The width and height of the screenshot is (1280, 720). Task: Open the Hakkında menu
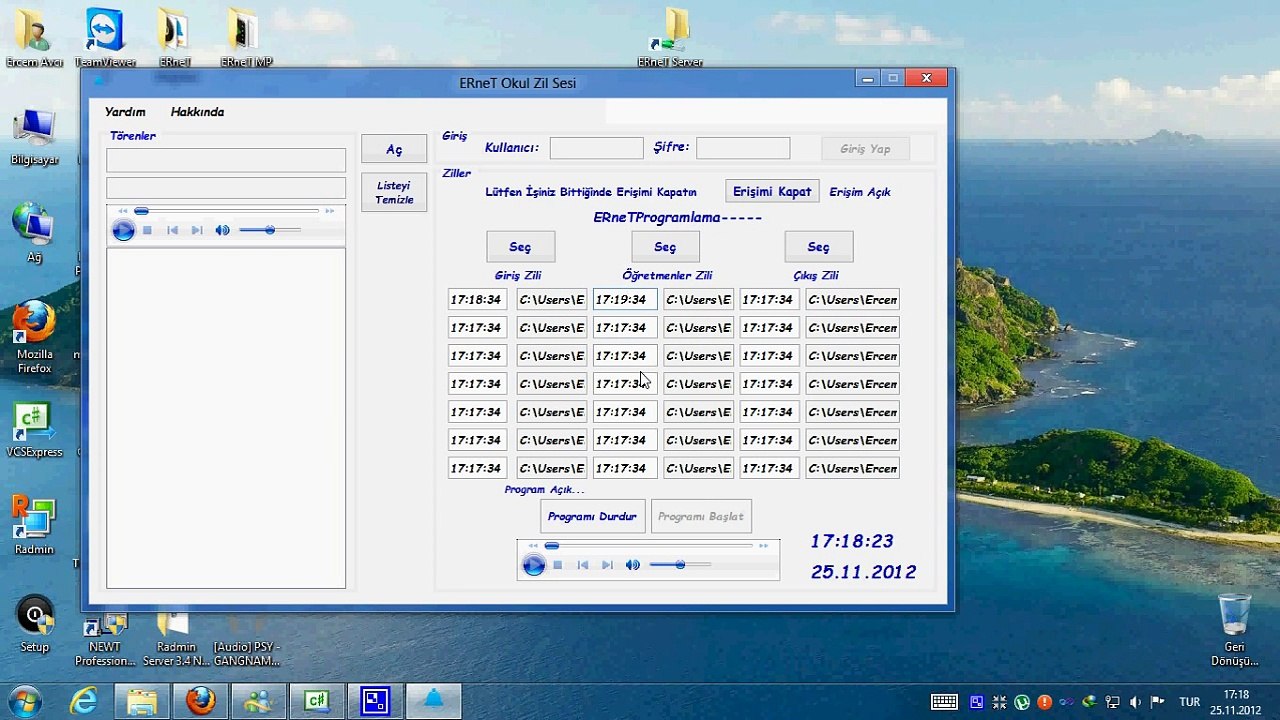click(x=197, y=112)
